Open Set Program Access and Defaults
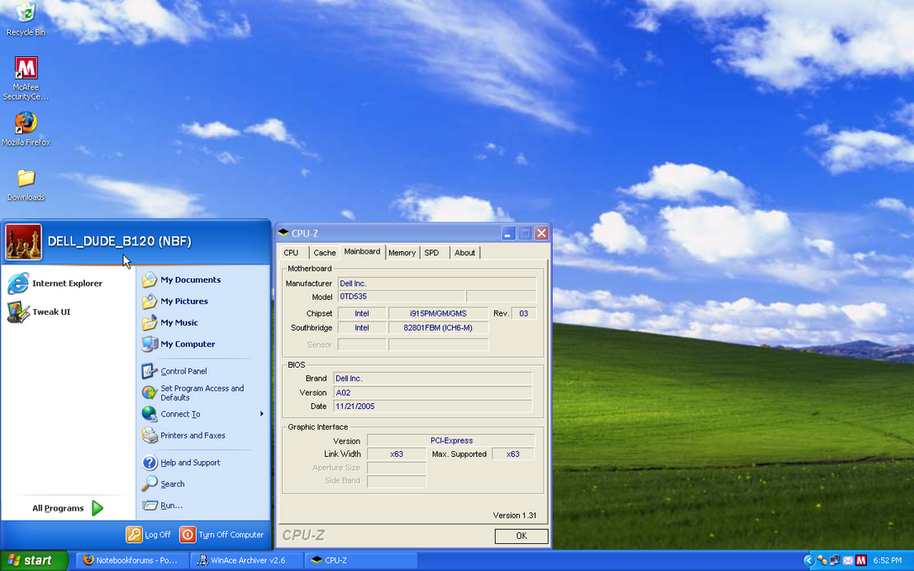 (x=194, y=393)
